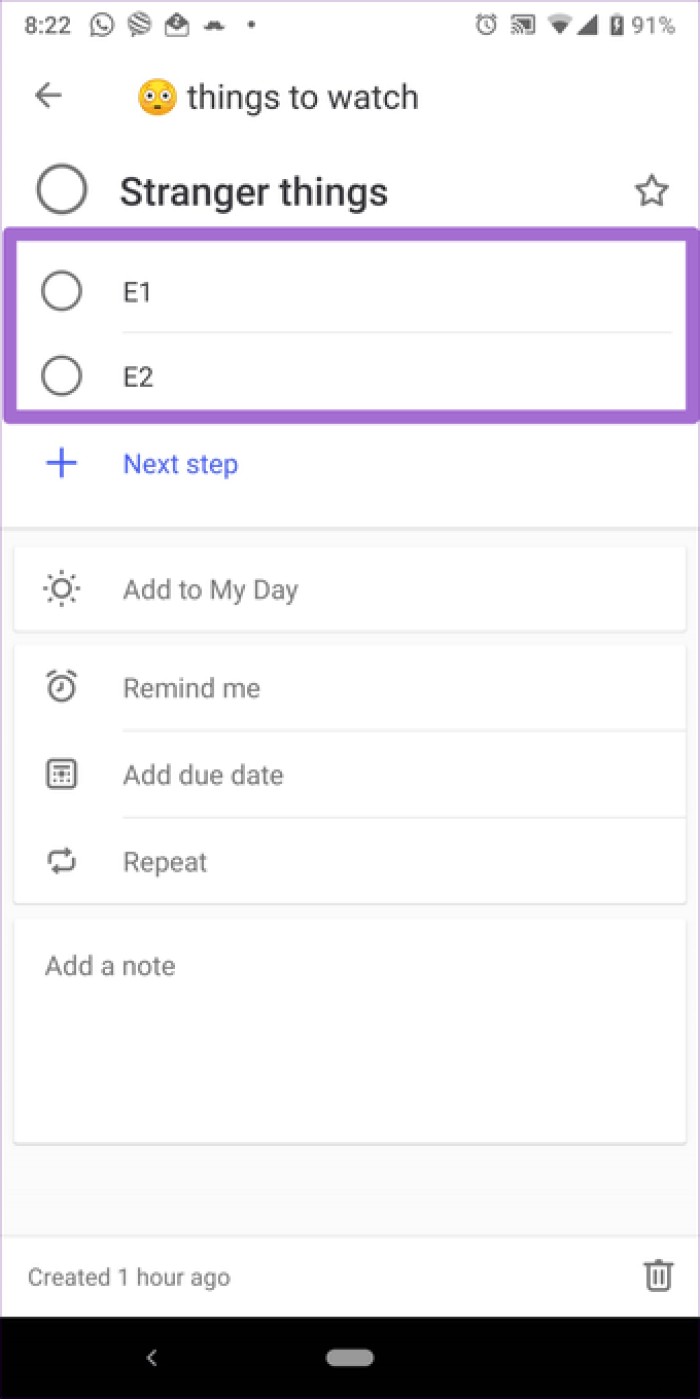Open the due date calendar icon
The image size is (700, 1399).
[x=61, y=773]
